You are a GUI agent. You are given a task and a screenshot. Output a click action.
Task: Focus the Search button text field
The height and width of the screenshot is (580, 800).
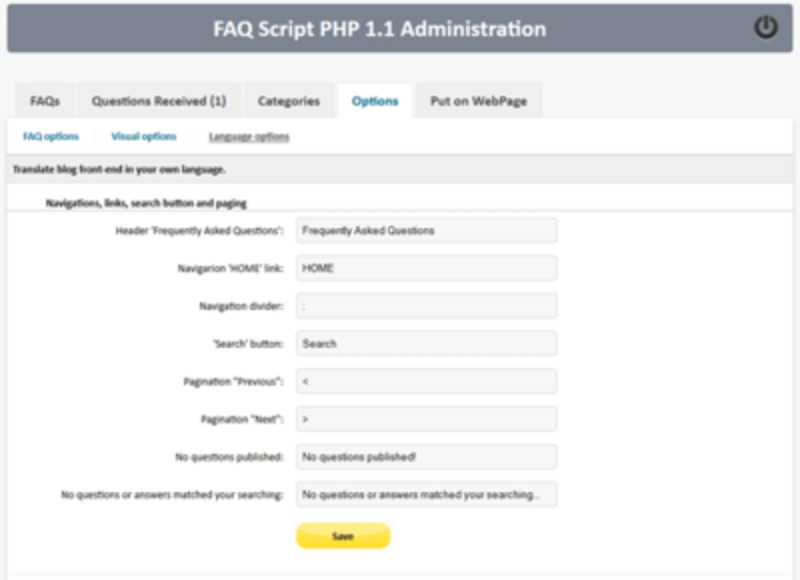pyautogui.click(x=427, y=344)
